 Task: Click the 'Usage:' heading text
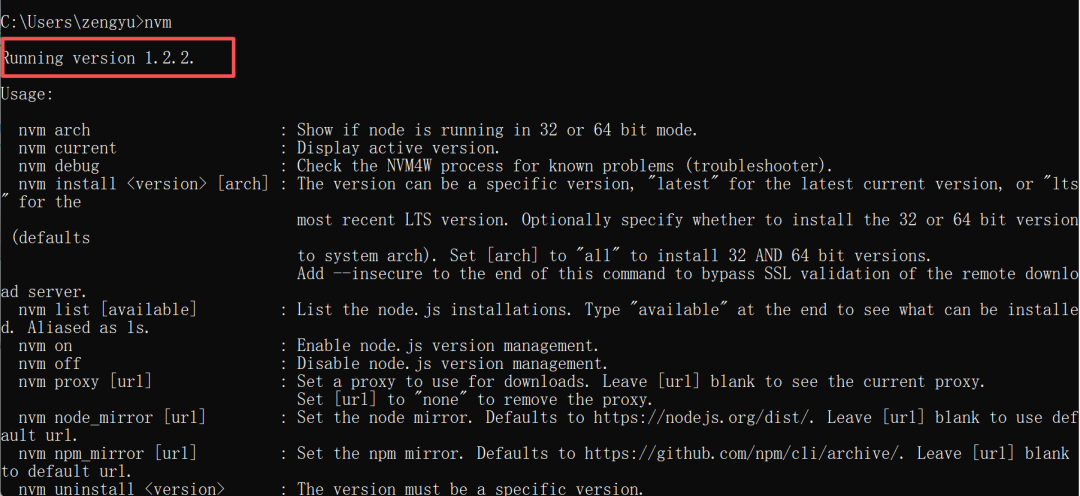click(x=27, y=94)
